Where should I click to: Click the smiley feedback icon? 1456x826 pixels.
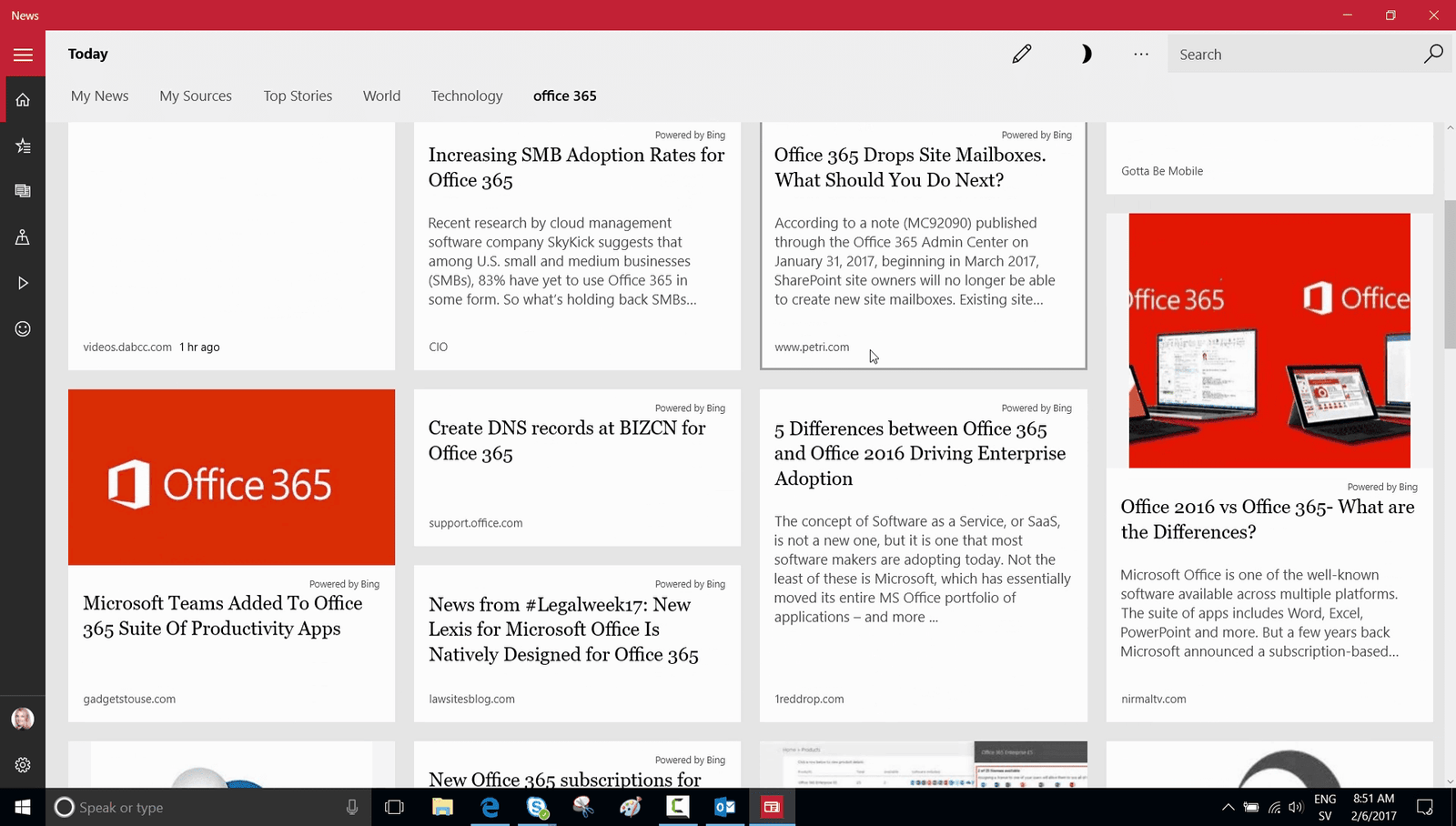[x=23, y=328]
